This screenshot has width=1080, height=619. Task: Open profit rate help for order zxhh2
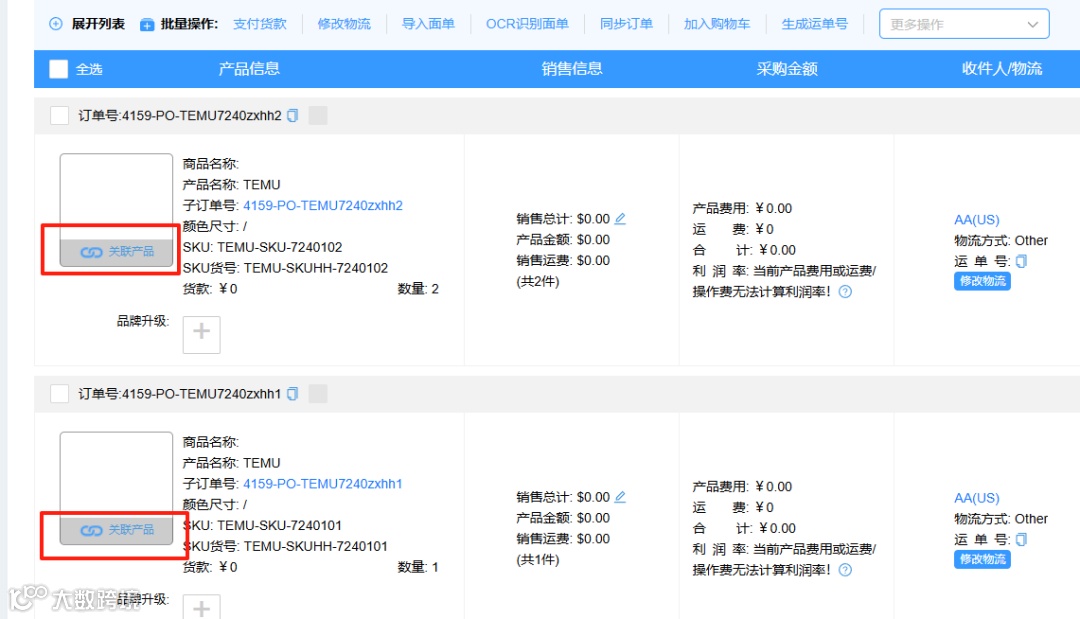click(845, 292)
